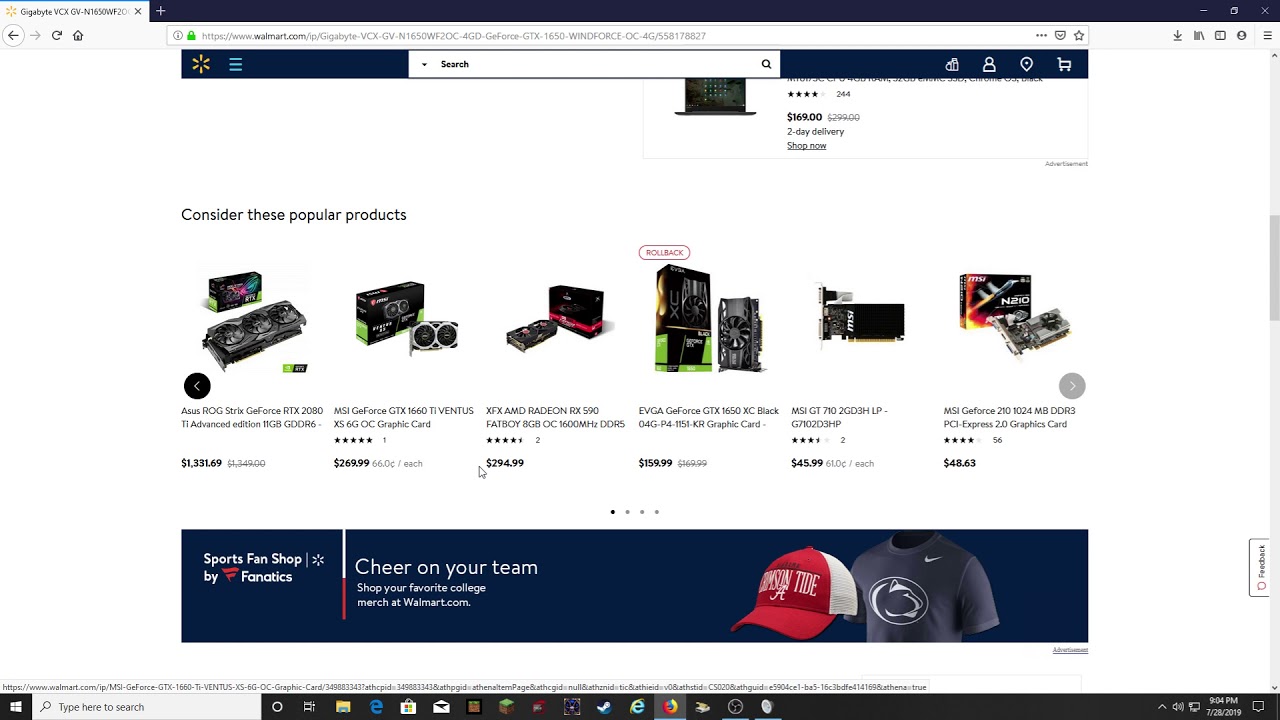This screenshot has height=720, width=1280.
Task: Click the XFX Radeon RX 590 image
Action: pos(557,320)
